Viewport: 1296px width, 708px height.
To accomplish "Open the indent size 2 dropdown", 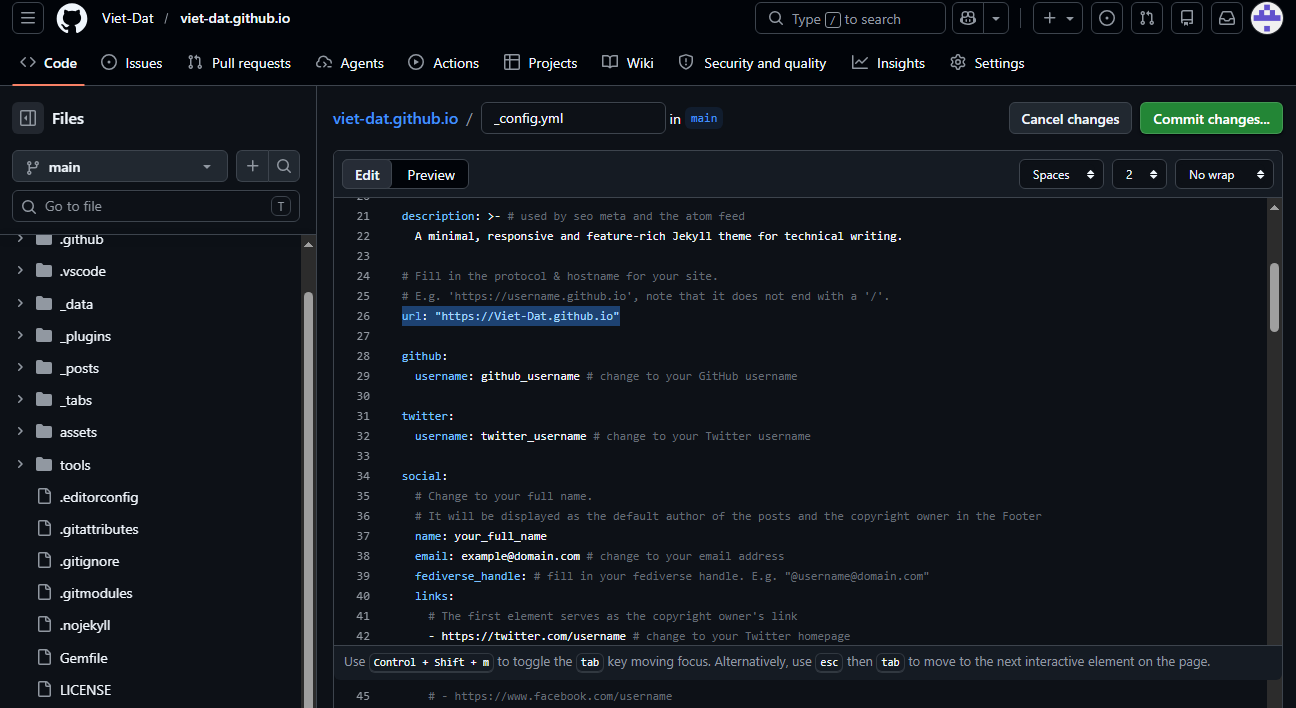I will point(1140,175).
